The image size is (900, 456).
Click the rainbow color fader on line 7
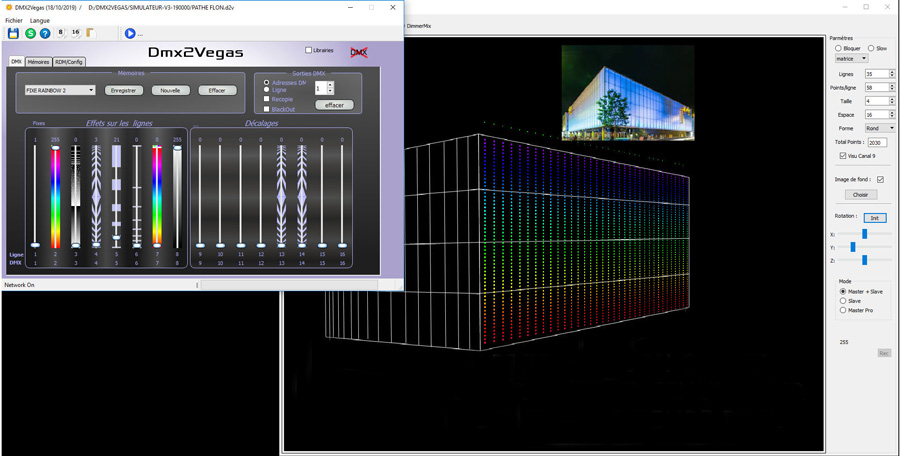(x=157, y=196)
